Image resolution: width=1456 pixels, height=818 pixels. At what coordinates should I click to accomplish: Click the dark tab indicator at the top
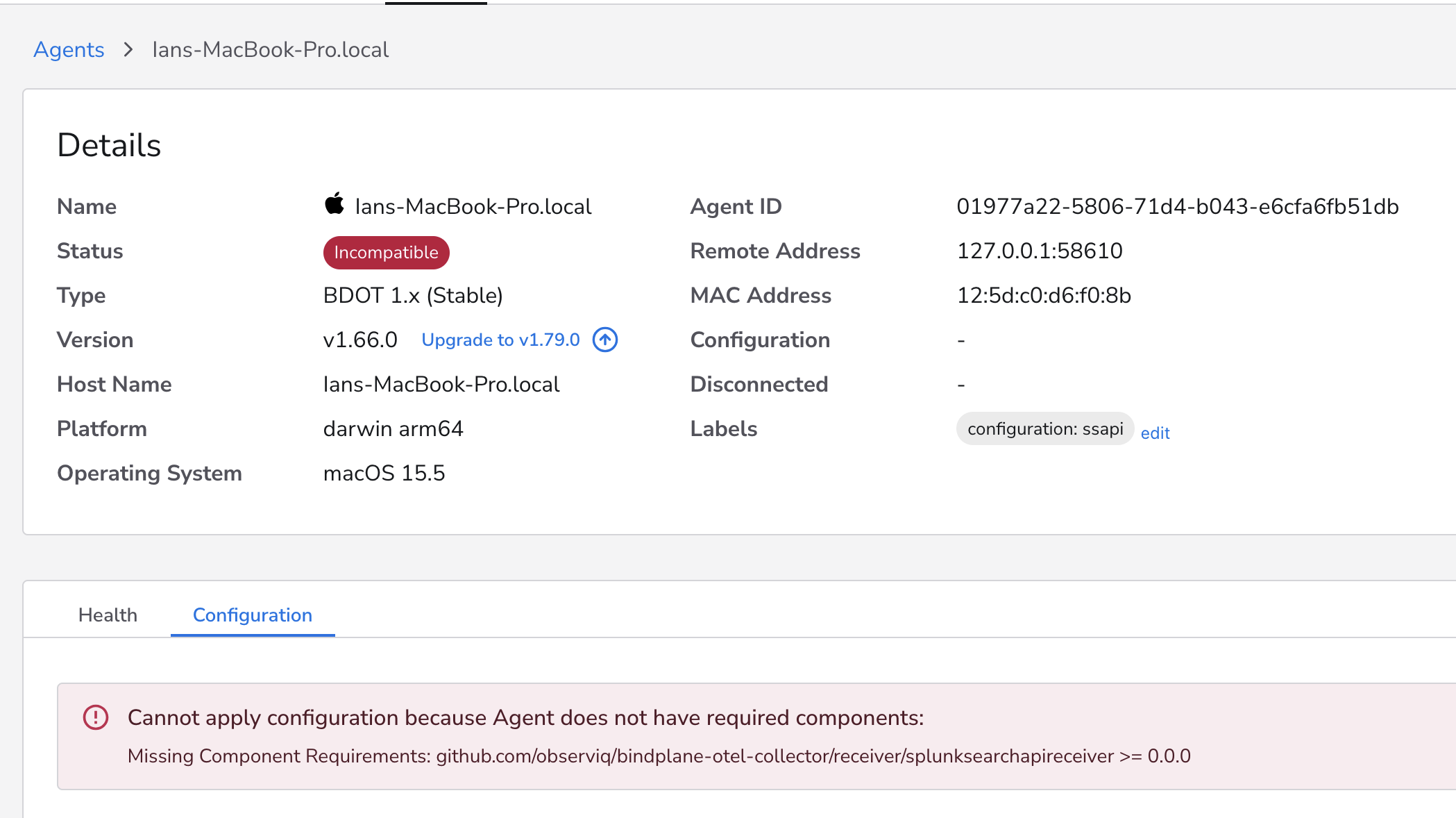tap(436, 3)
